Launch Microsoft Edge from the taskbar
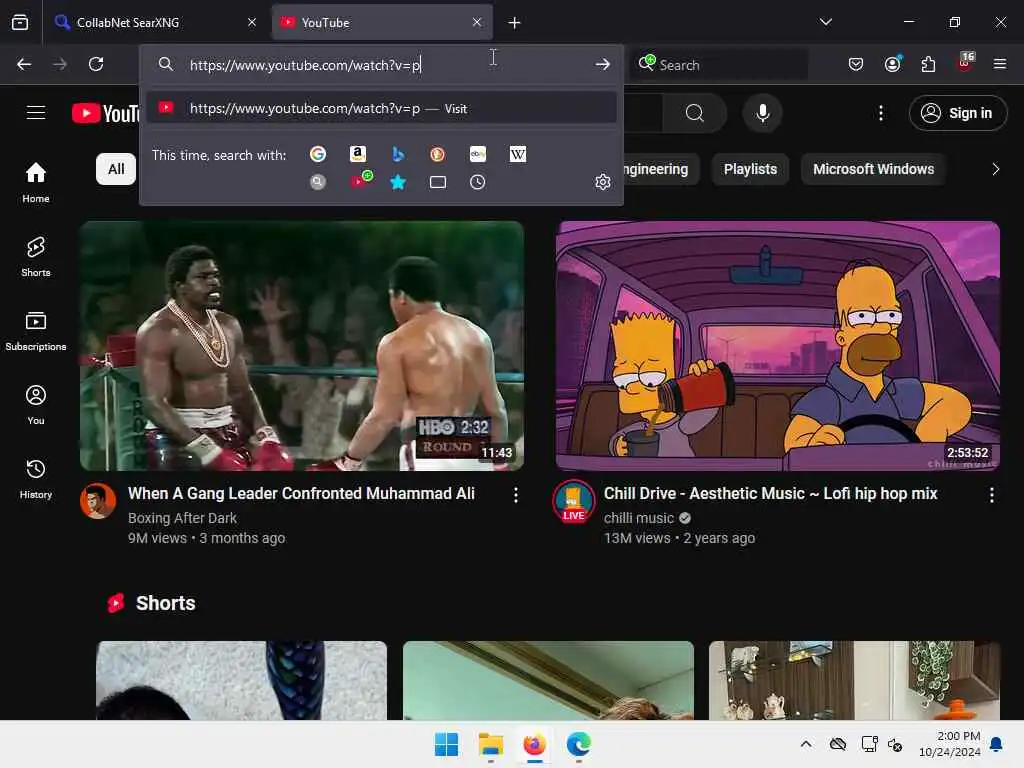 pos(579,744)
